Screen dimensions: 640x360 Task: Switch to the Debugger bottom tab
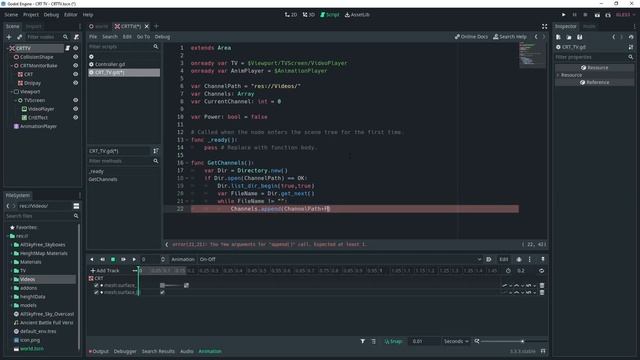click(x=125, y=351)
